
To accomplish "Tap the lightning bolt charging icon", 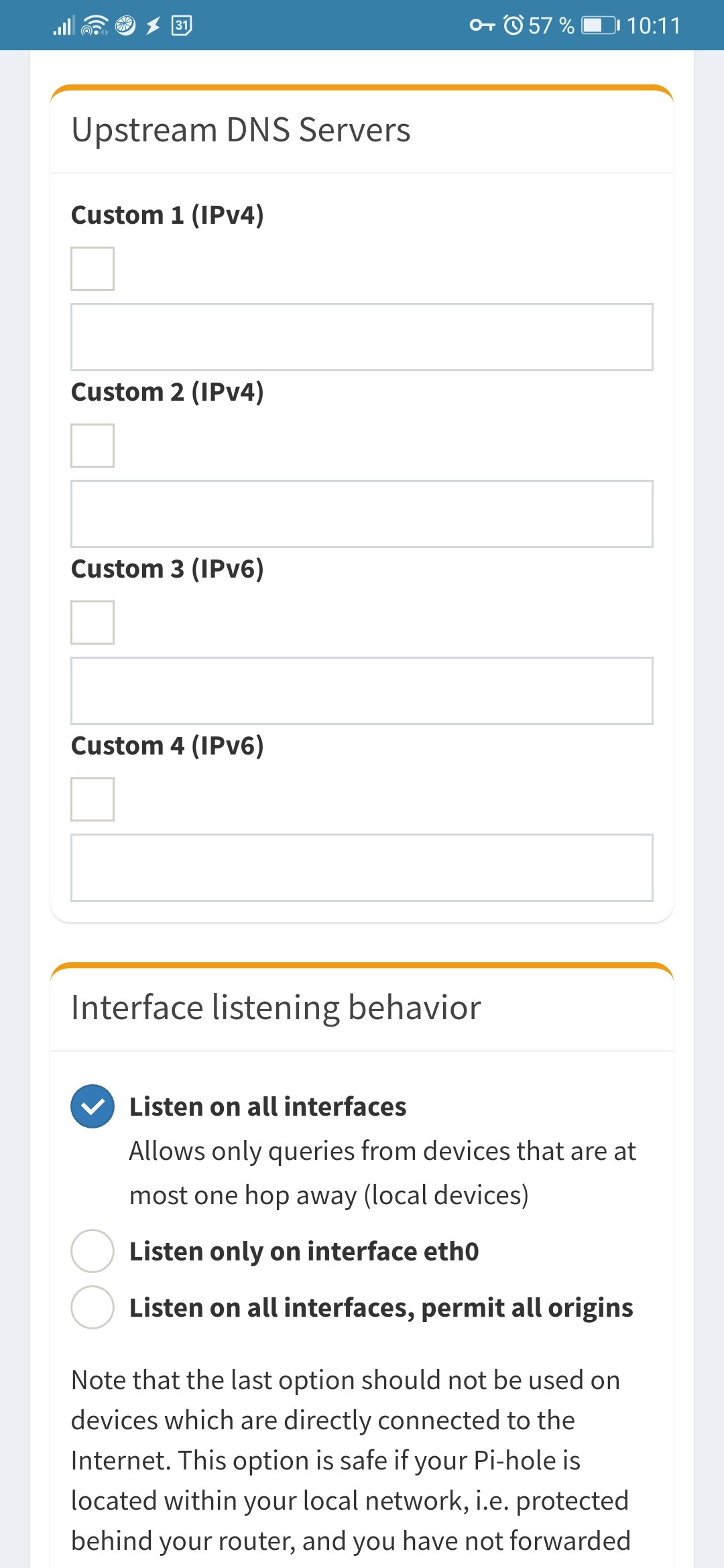I will point(154,26).
